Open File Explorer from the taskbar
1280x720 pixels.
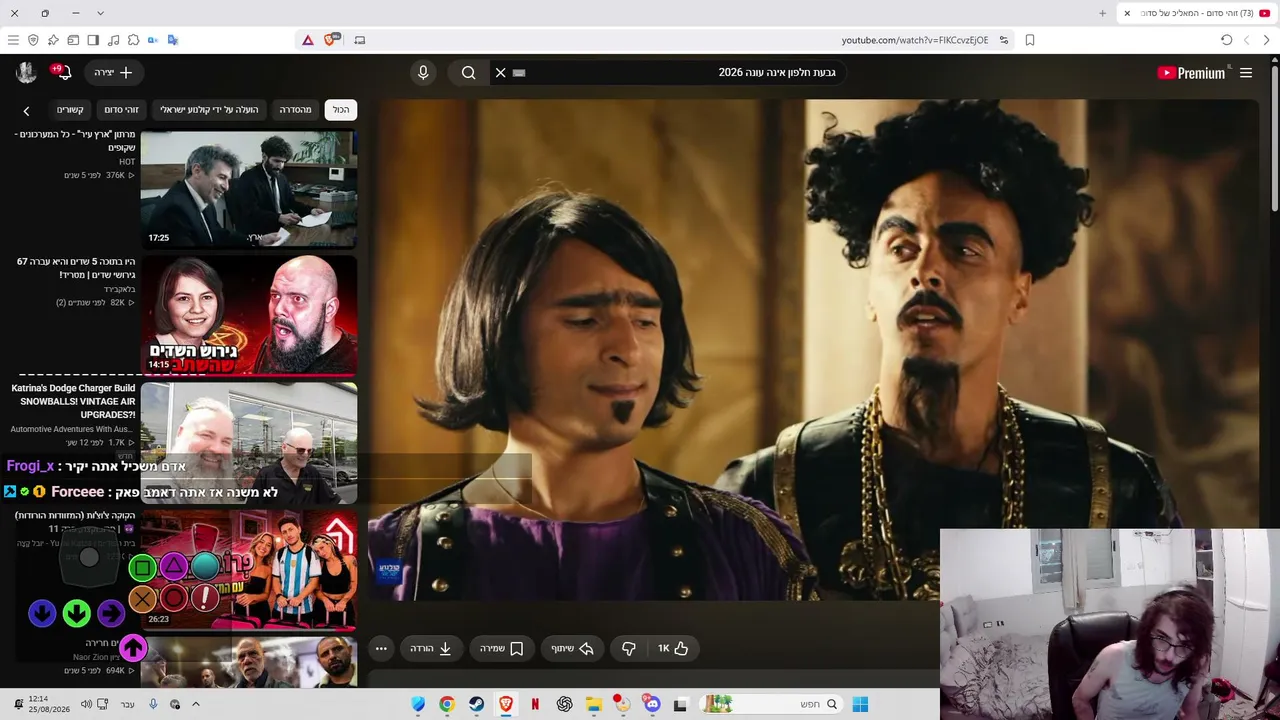coord(593,704)
